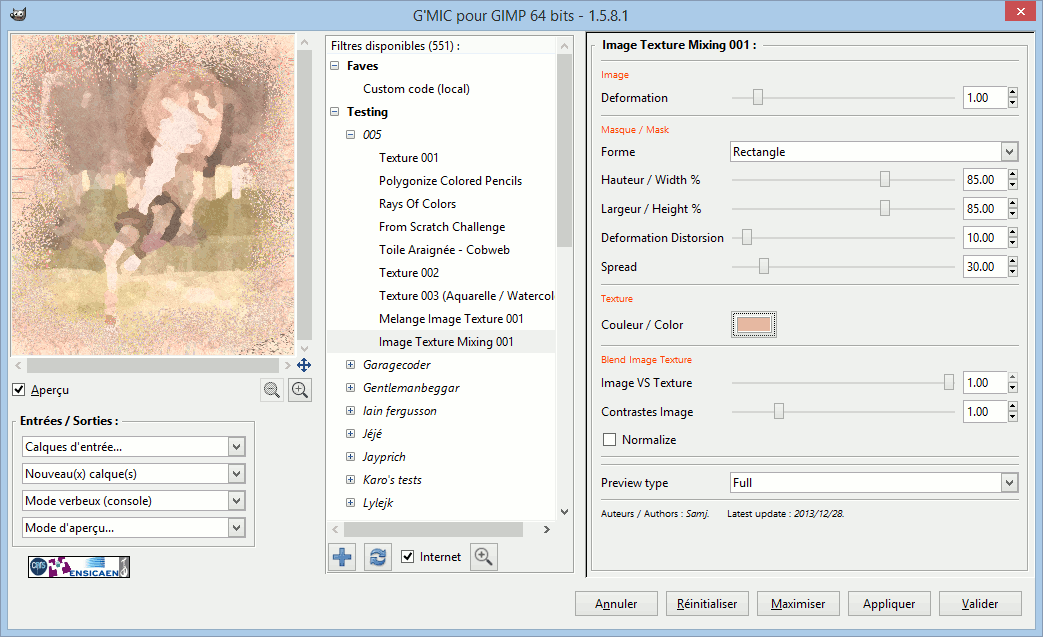Image resolution: width=1043 pixels, height=637 pixels.
Task: Select the Texture 002 filter
Action: [x=408, y=273]
